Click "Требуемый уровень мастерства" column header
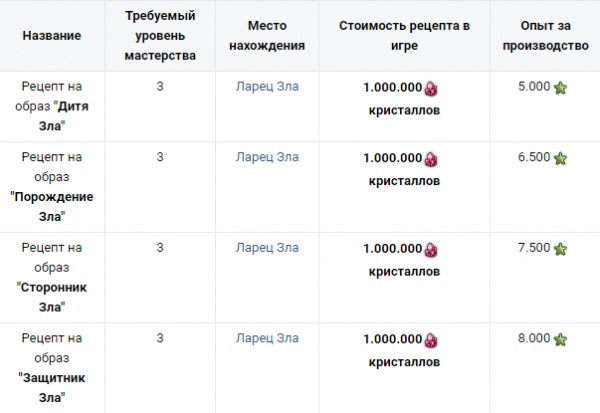This screenshot has height=413, width=600. point(160,35)
